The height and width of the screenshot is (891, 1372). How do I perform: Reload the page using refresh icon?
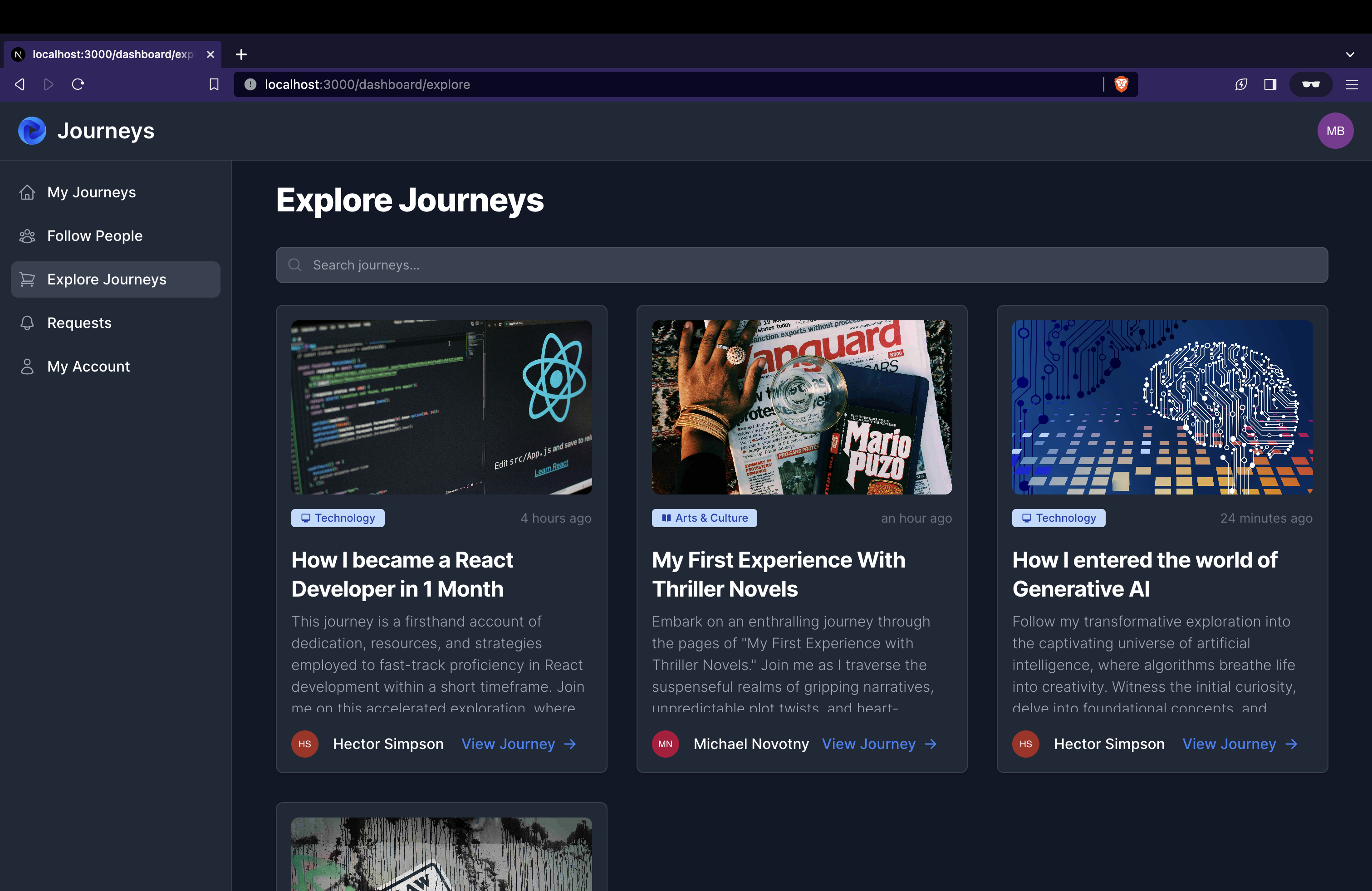click(x=78, y=85)
